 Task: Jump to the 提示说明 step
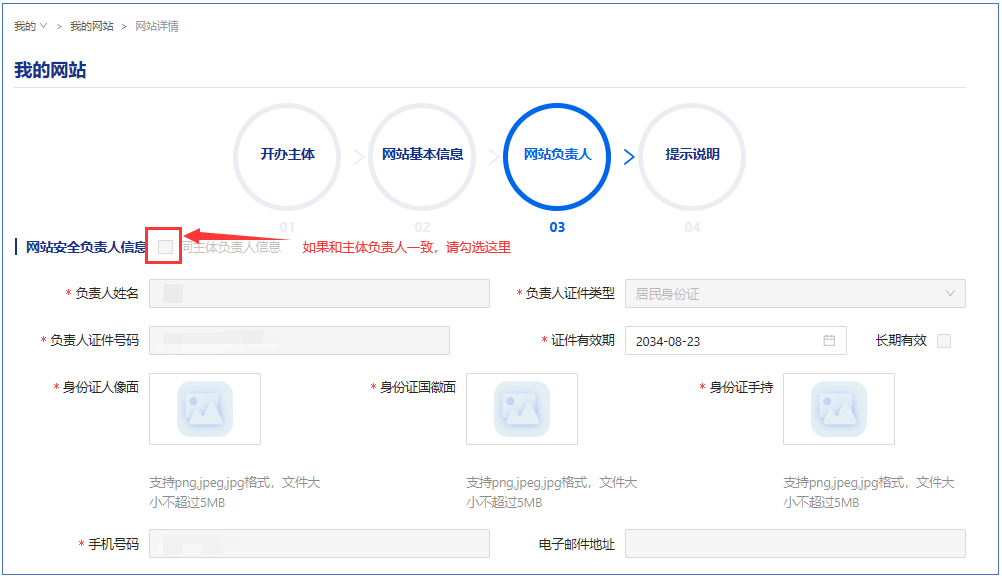[x=692, y=155]
